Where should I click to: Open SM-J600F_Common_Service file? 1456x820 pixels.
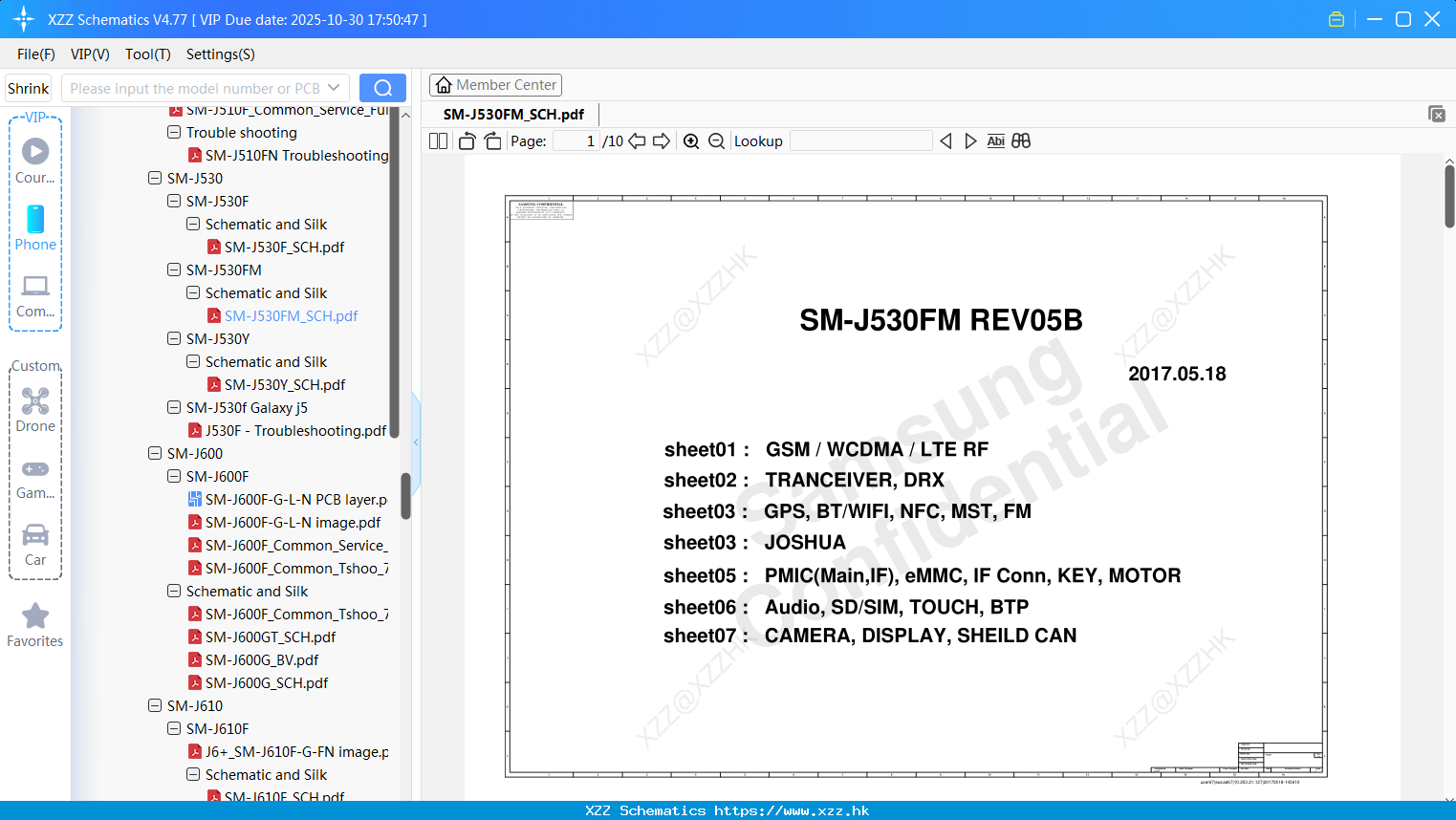tap(288, 545)
